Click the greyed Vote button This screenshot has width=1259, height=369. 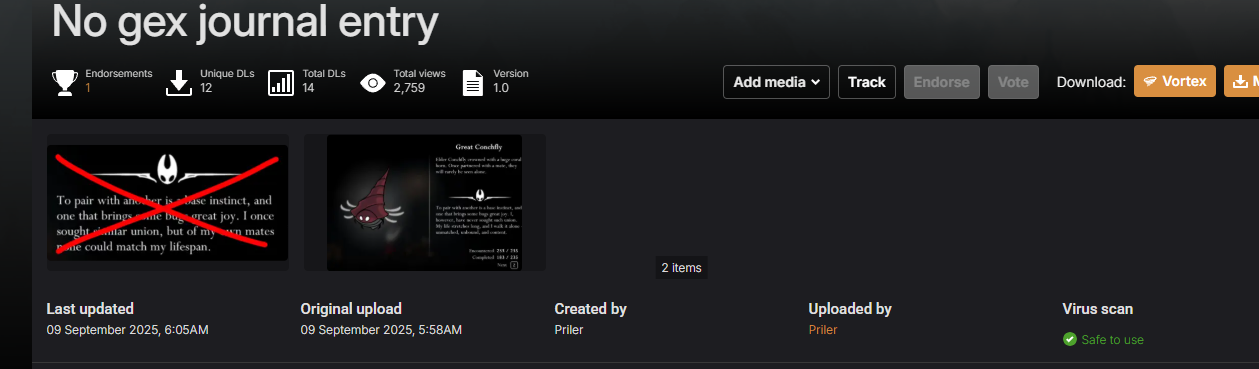tap(1013, 82)
